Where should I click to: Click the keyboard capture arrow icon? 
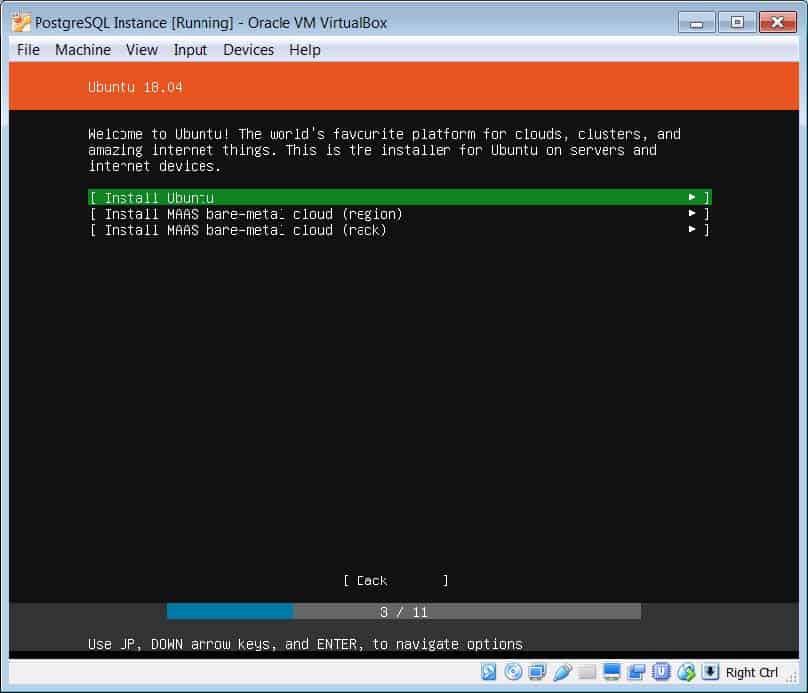[710, 672]
